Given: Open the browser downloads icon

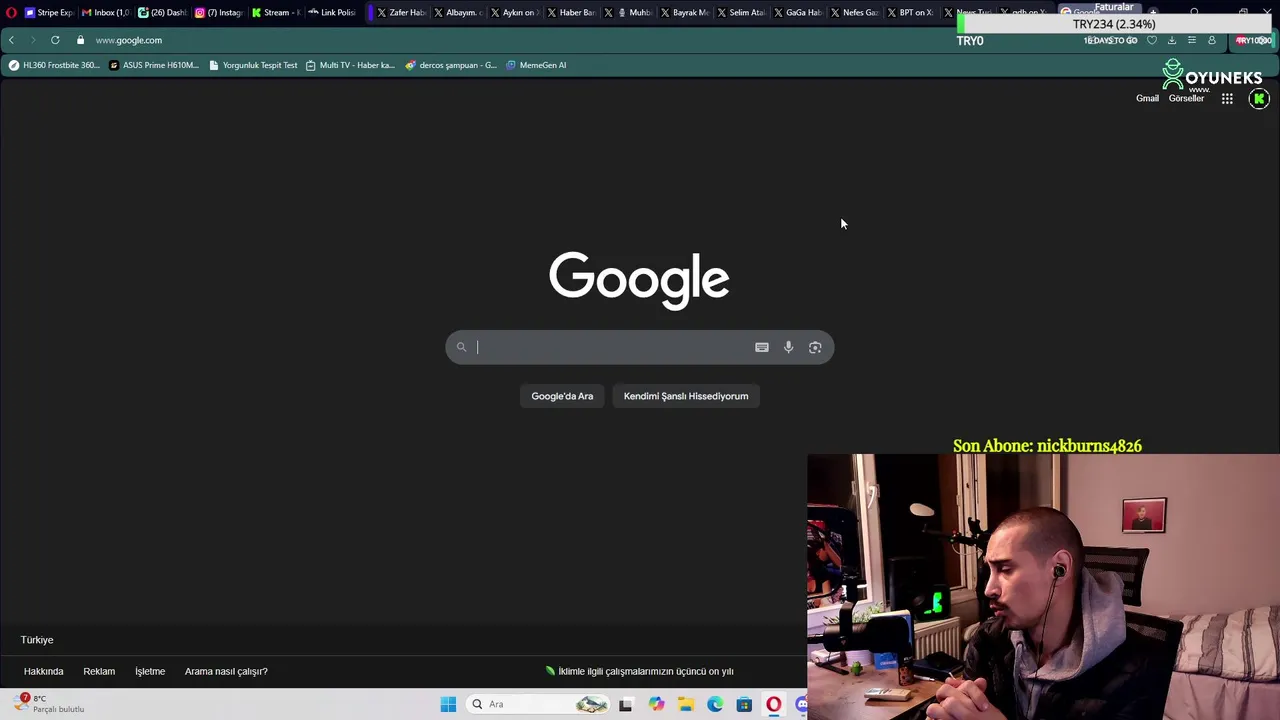Looking at the screenshot, I should pos(1172,40).
